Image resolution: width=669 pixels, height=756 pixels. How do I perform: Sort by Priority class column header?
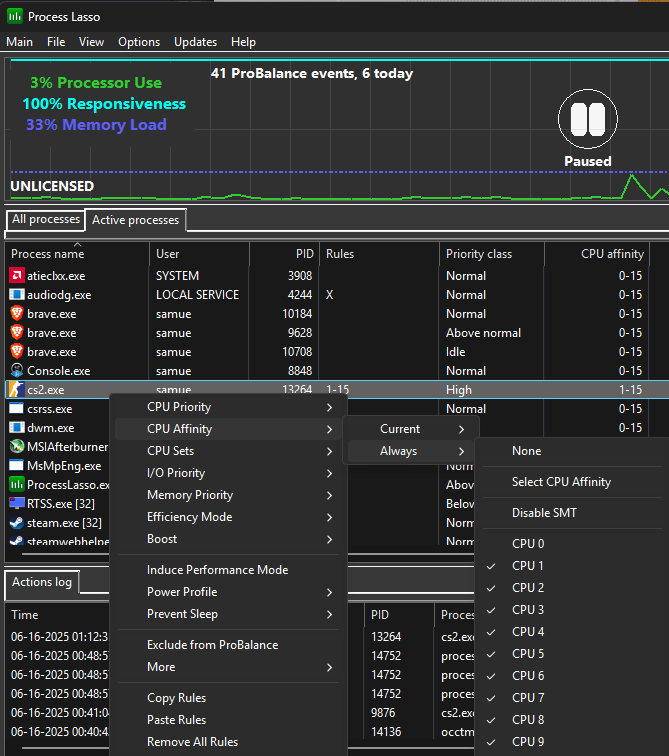point(492,254)
